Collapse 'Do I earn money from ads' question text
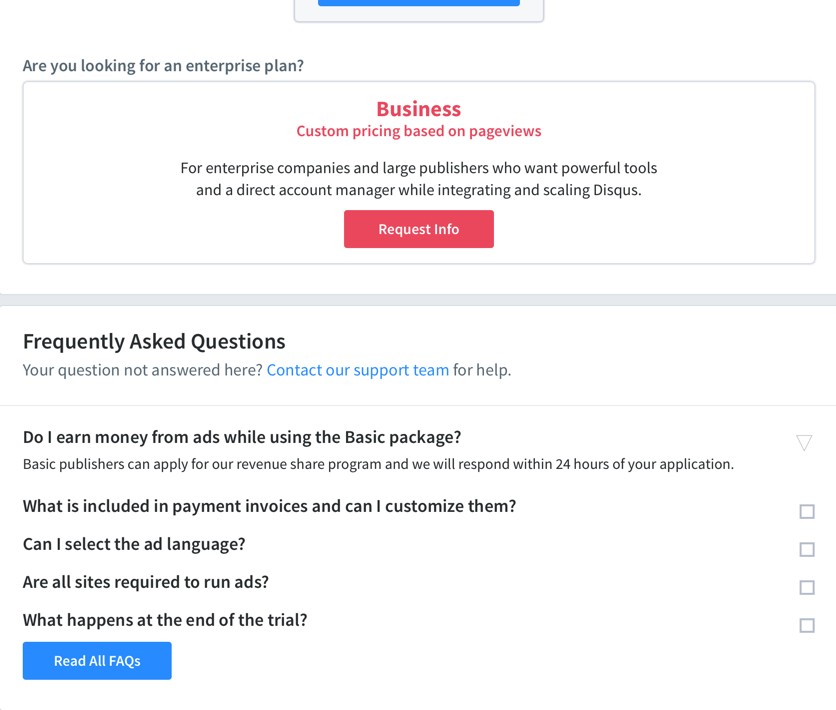836x710 pixels. pyautogui.click(x=242, y=437)
